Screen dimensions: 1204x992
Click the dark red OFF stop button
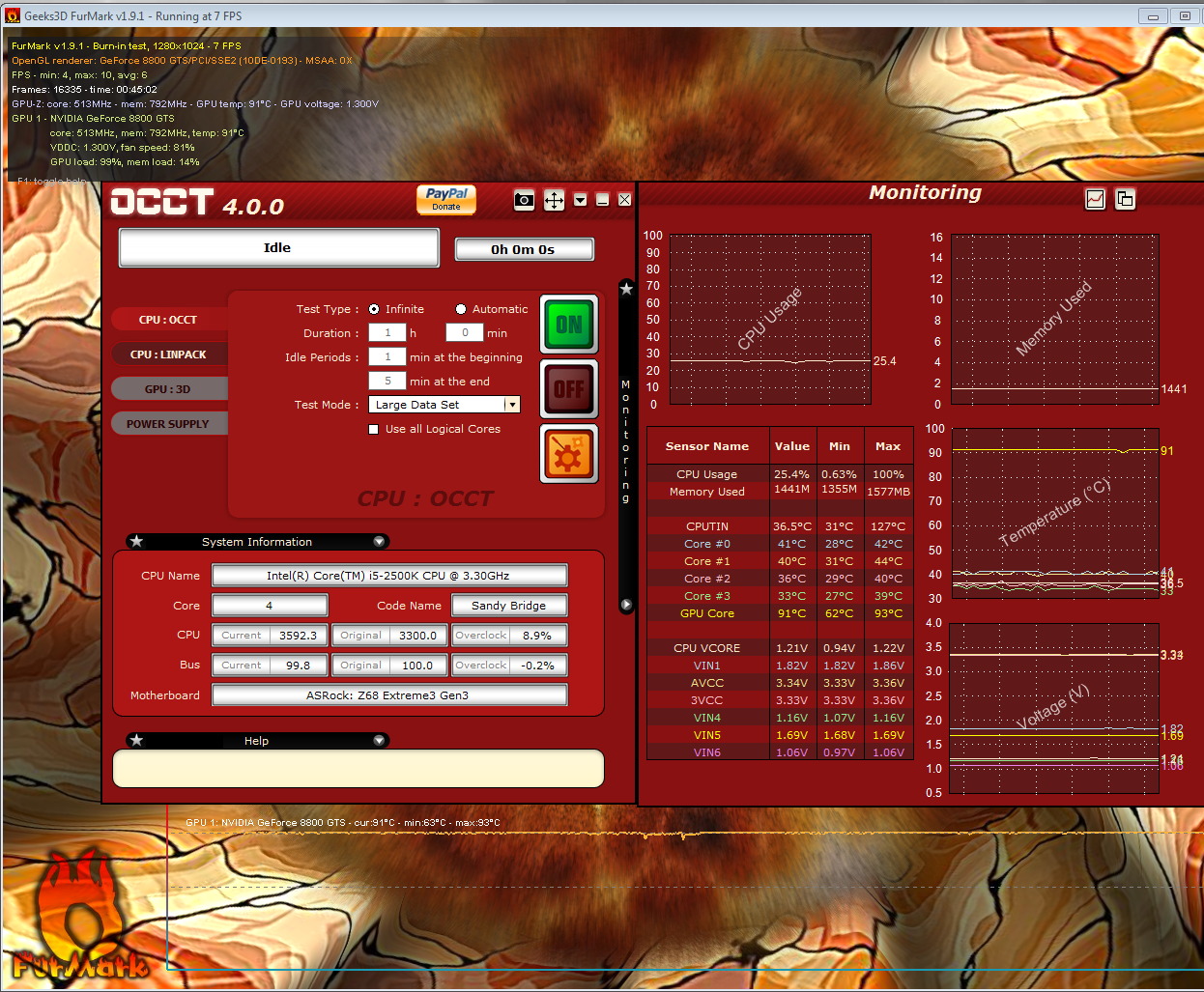tap(569, 389)
